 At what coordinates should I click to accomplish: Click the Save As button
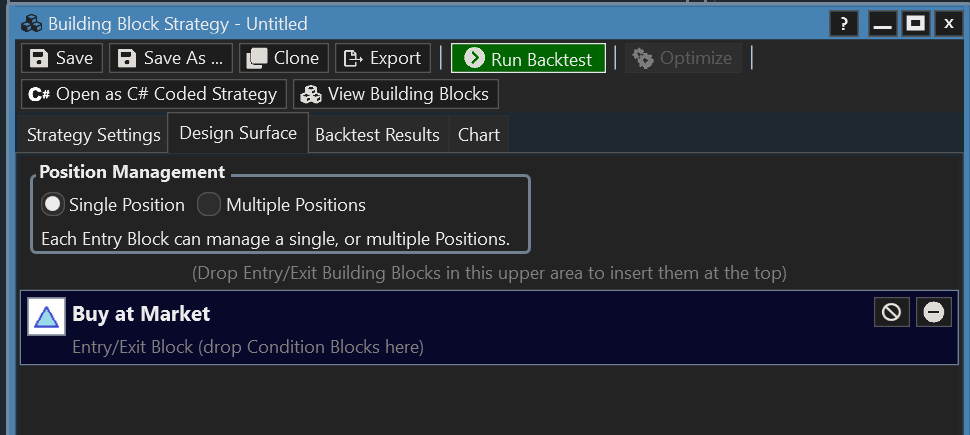coord(171,58)
